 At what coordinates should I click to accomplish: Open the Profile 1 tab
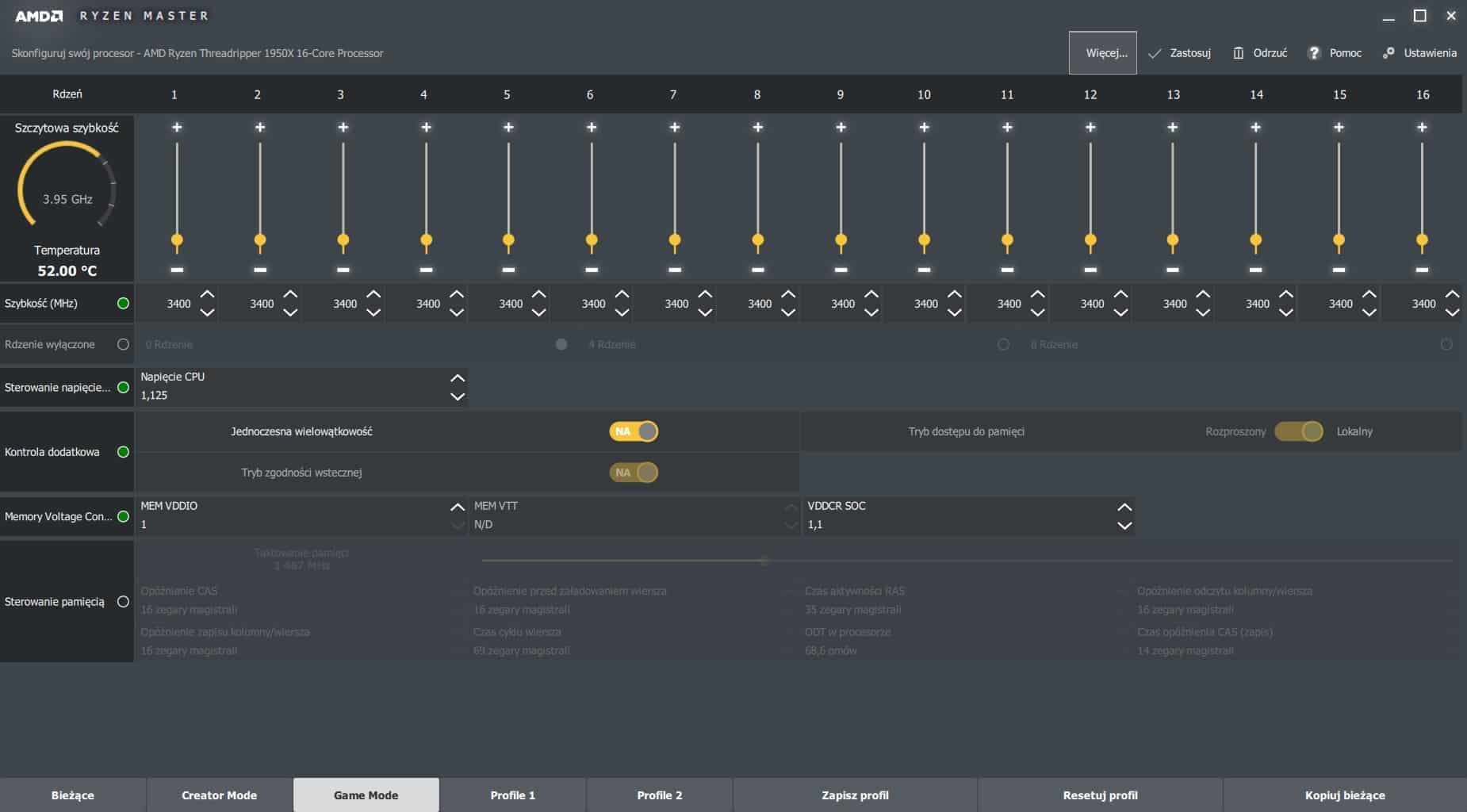tap(513, 795)
